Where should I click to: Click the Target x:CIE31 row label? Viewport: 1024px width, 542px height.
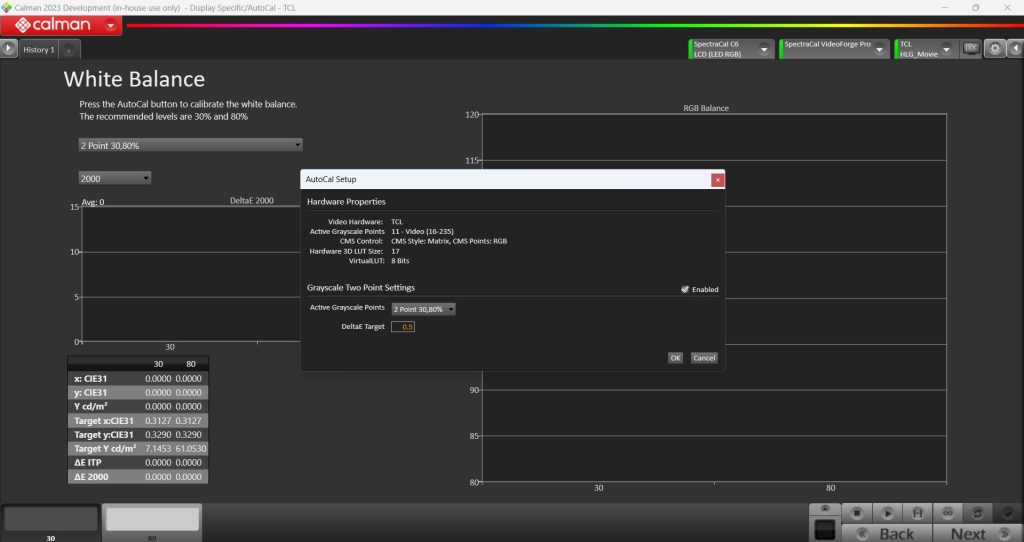(103, 421)
